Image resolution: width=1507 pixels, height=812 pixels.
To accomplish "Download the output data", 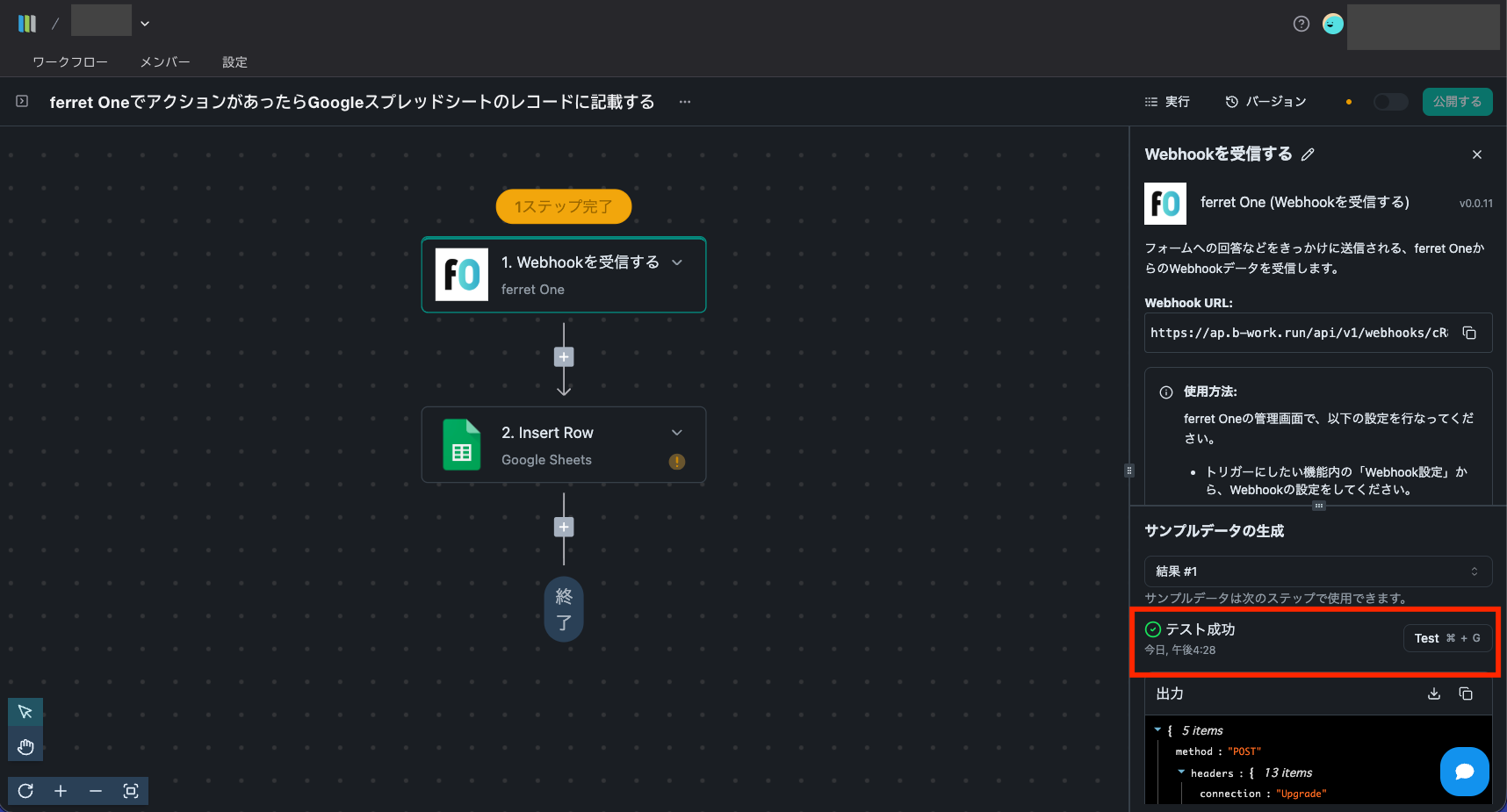I will [x=1434, y=693].
